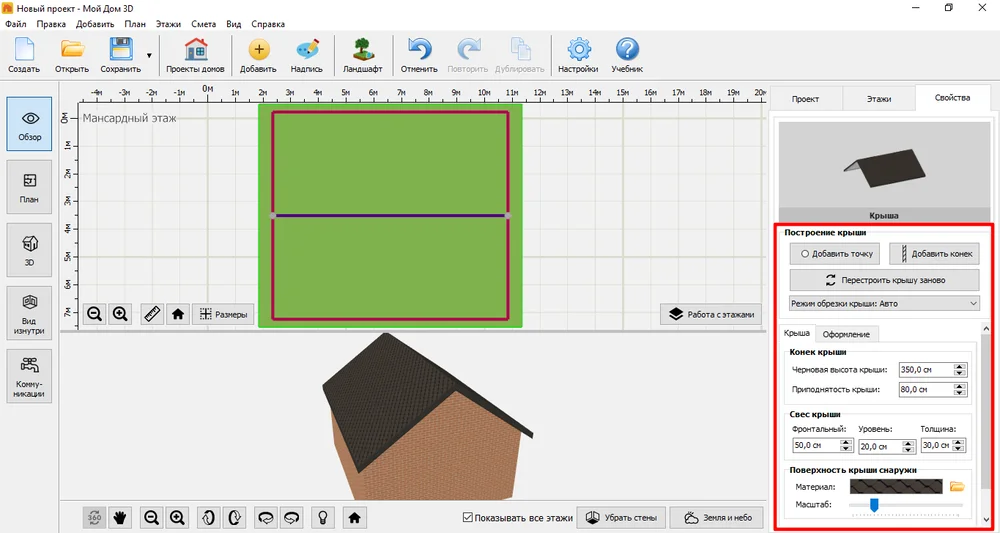Click the Добавить plus icon in toolbar

pos(258,55)
